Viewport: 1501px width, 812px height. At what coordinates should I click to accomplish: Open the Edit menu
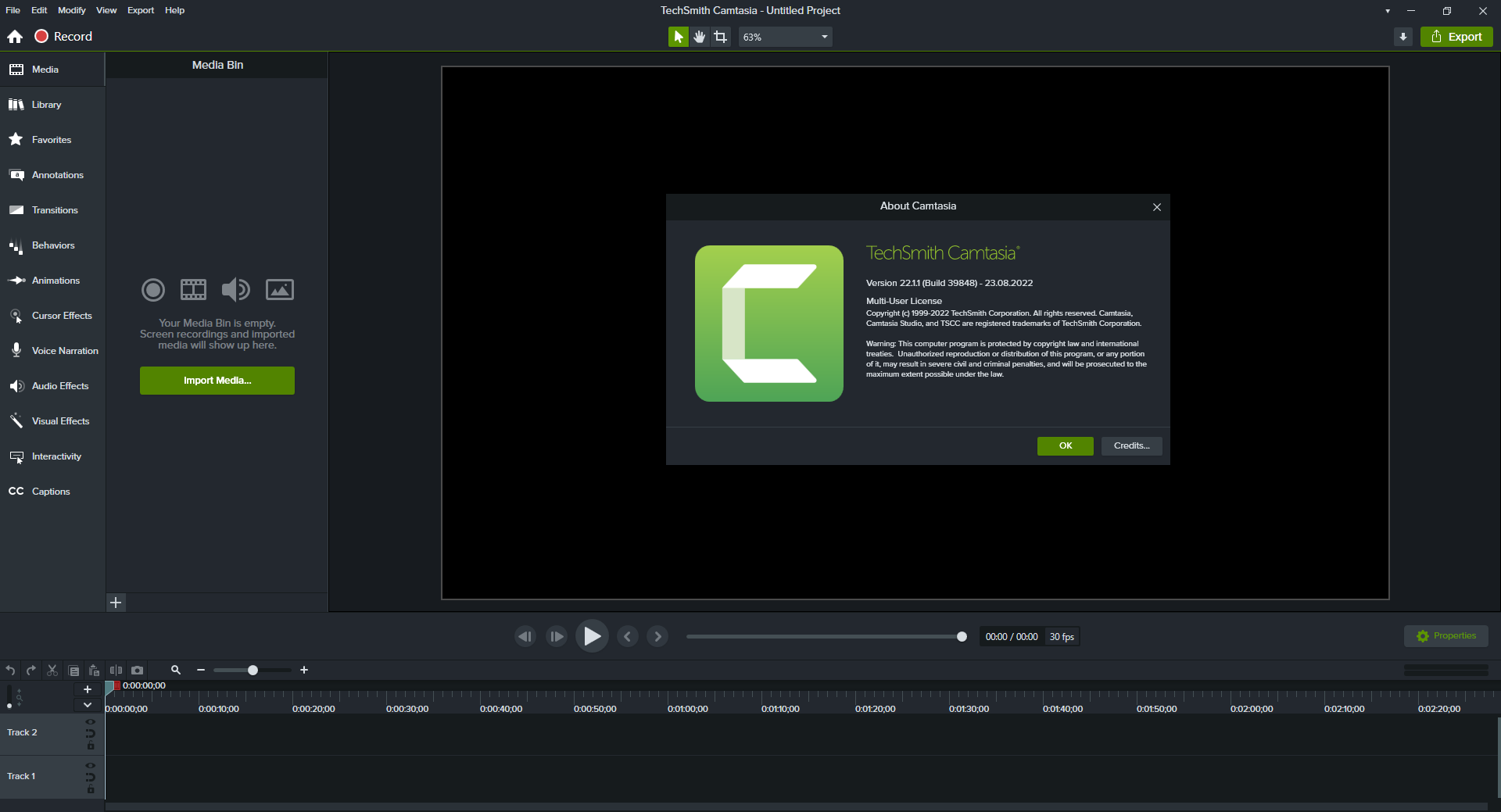click(x=39, y=10)
